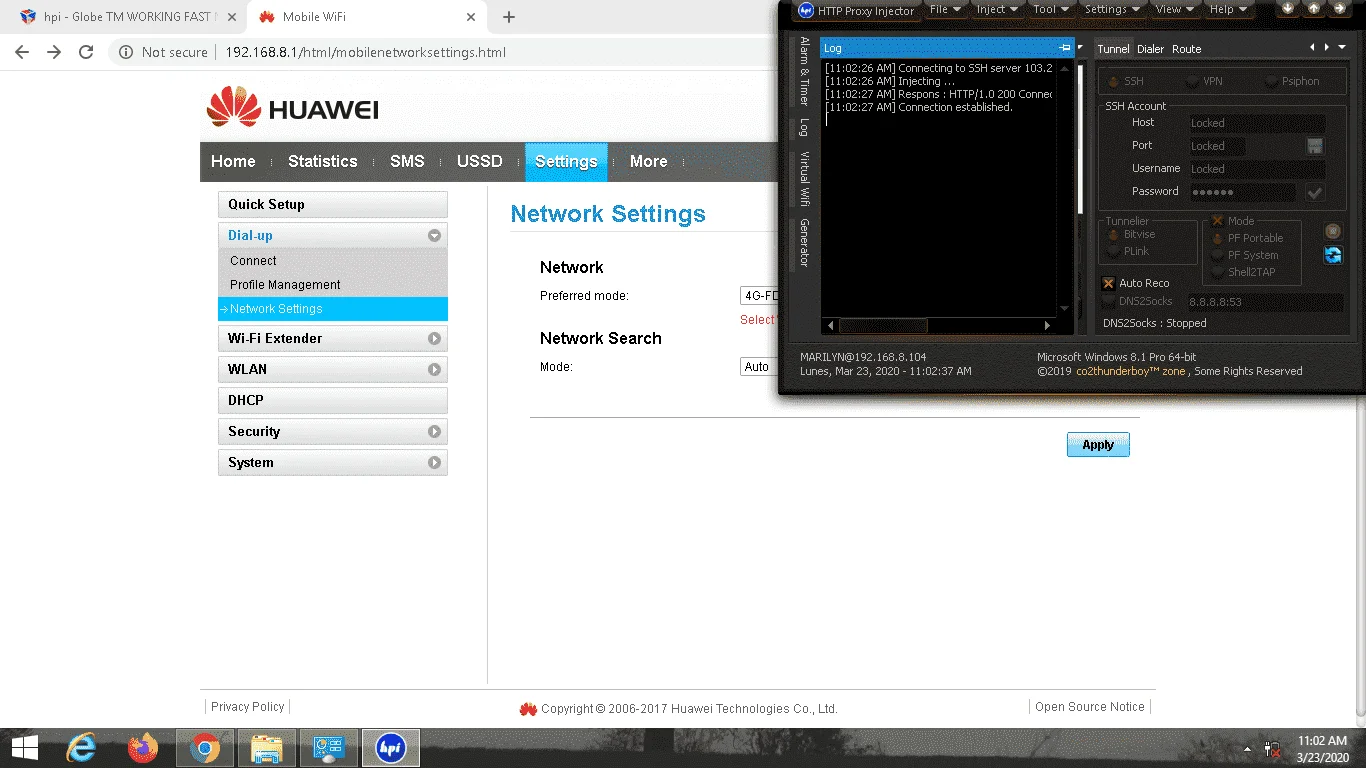Click the network status icon in system tray
The width and height of the screenshot is (1366, 768).
click(x=1273, y=748)
